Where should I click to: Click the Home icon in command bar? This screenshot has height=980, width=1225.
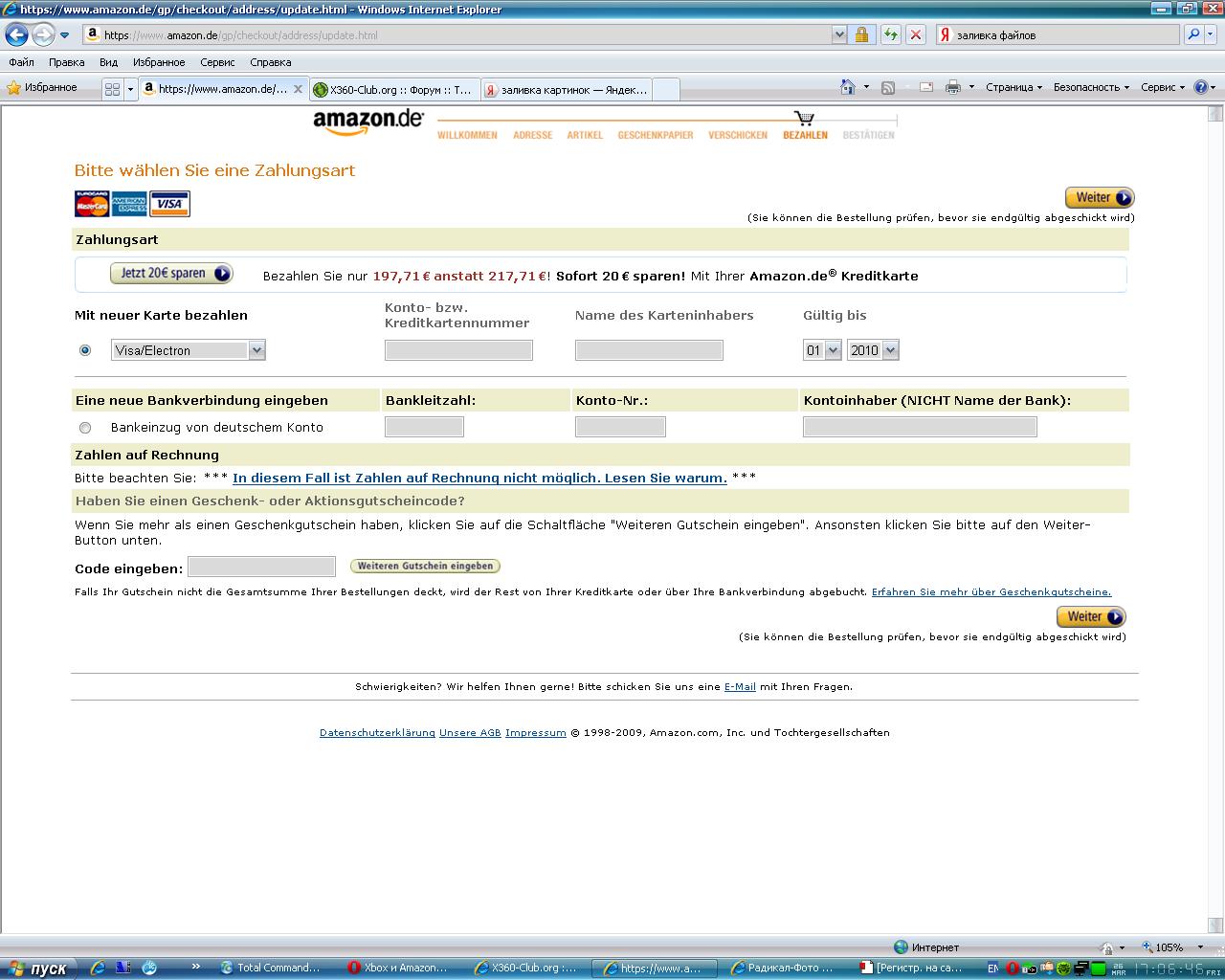click(847, 87)
